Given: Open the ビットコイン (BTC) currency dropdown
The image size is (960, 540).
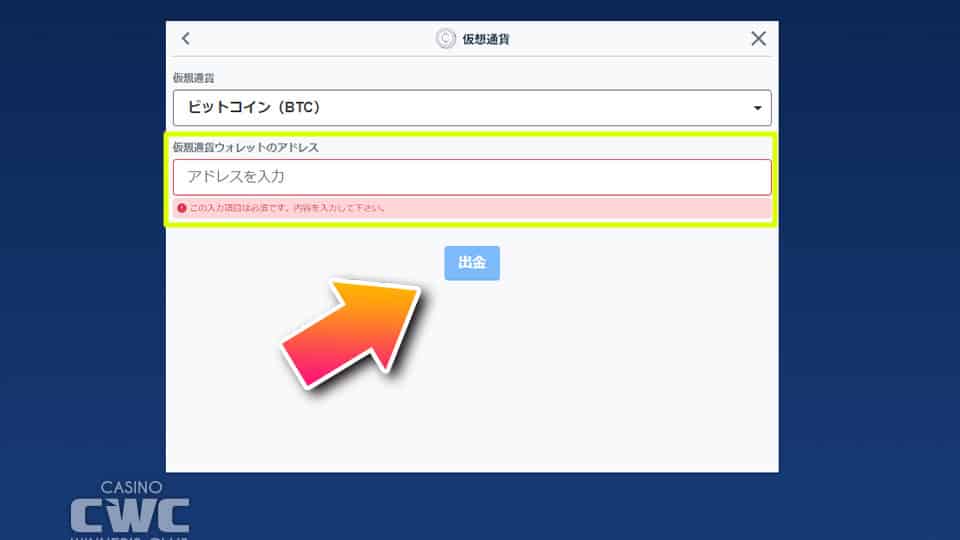Looking at the screenshot, I should tap(471, 108).
